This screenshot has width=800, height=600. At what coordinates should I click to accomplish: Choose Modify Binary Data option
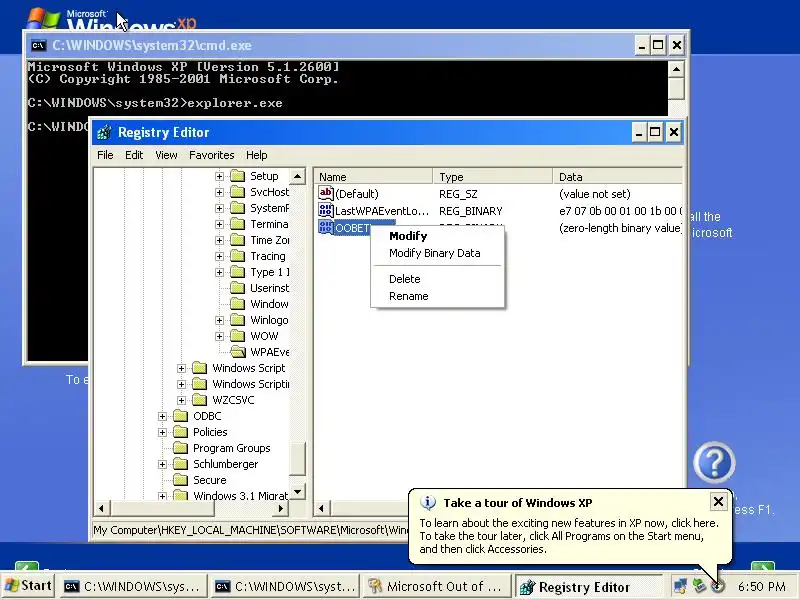[434, 253]
